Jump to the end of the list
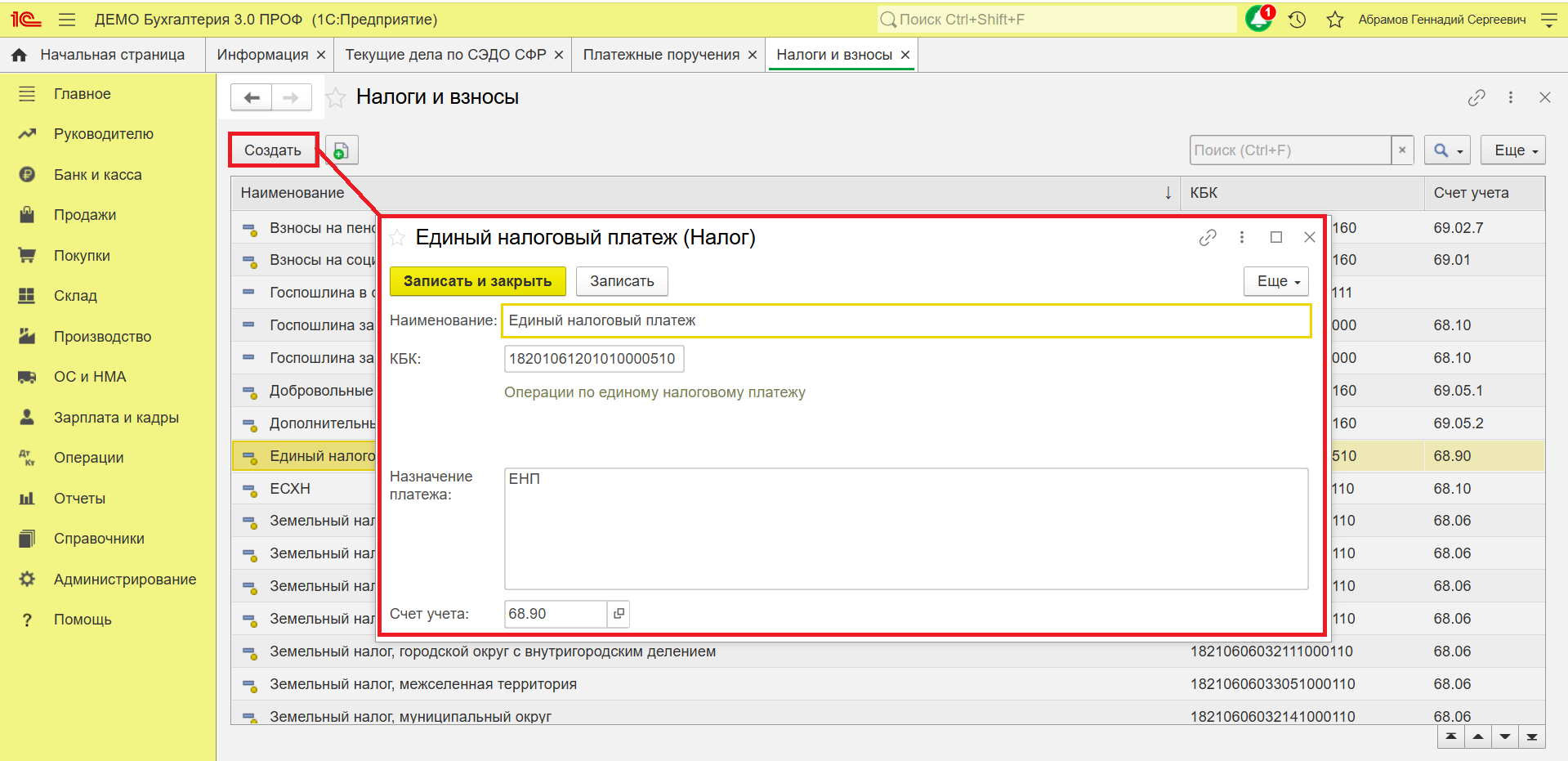Image resolution: width=1568 pixels, height=761 pixels. (x=1532, y=736)
